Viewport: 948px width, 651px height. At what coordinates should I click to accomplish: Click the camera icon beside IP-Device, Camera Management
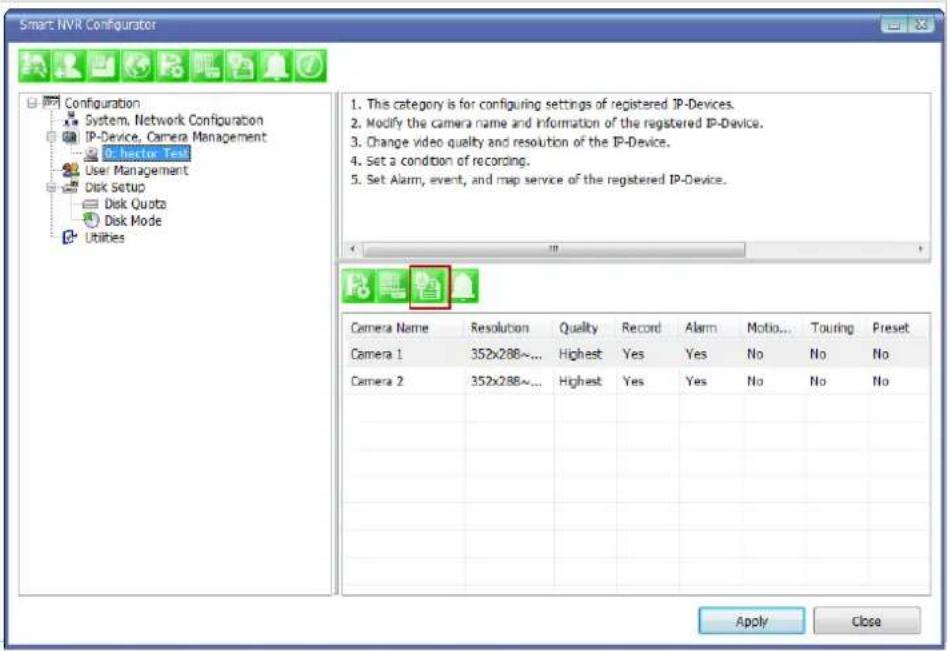pyautogui.click(x=71, y=137)
